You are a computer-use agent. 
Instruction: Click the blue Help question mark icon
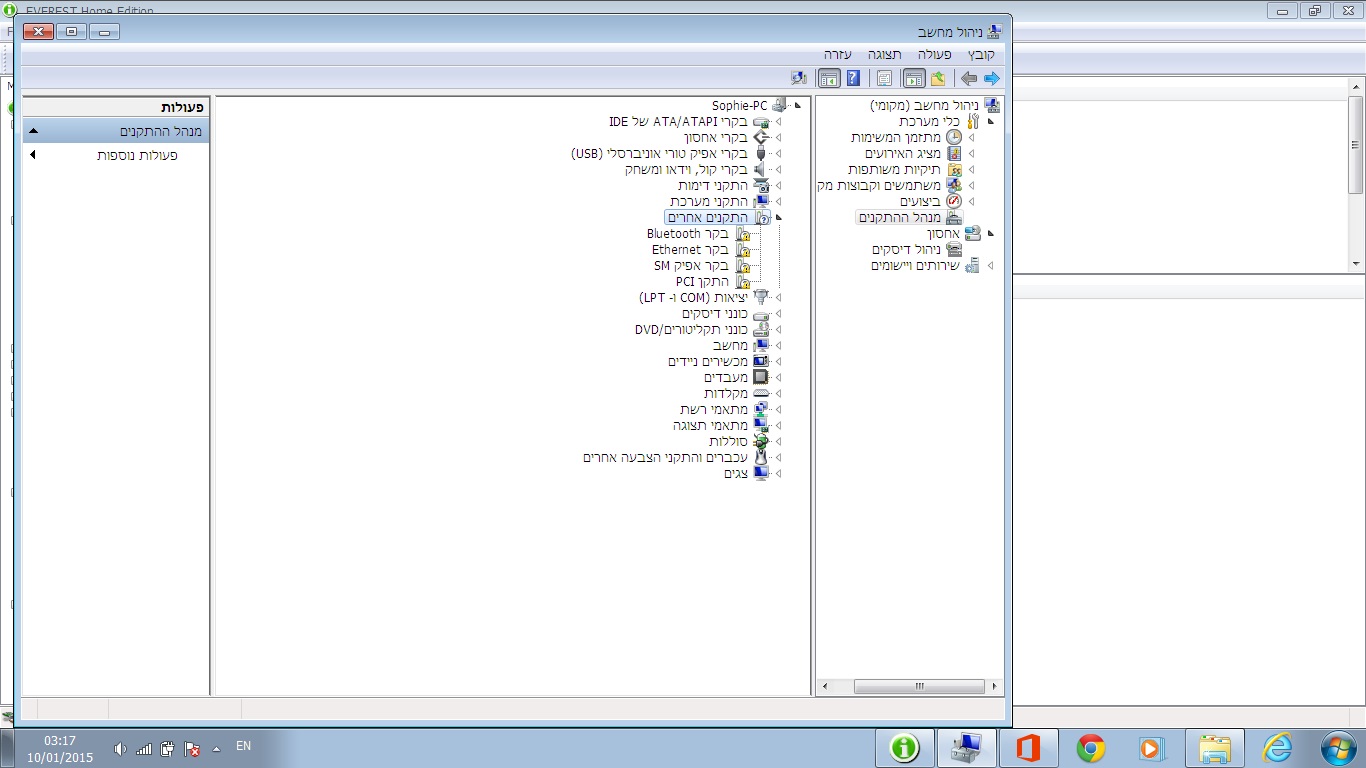pos(853,78)
